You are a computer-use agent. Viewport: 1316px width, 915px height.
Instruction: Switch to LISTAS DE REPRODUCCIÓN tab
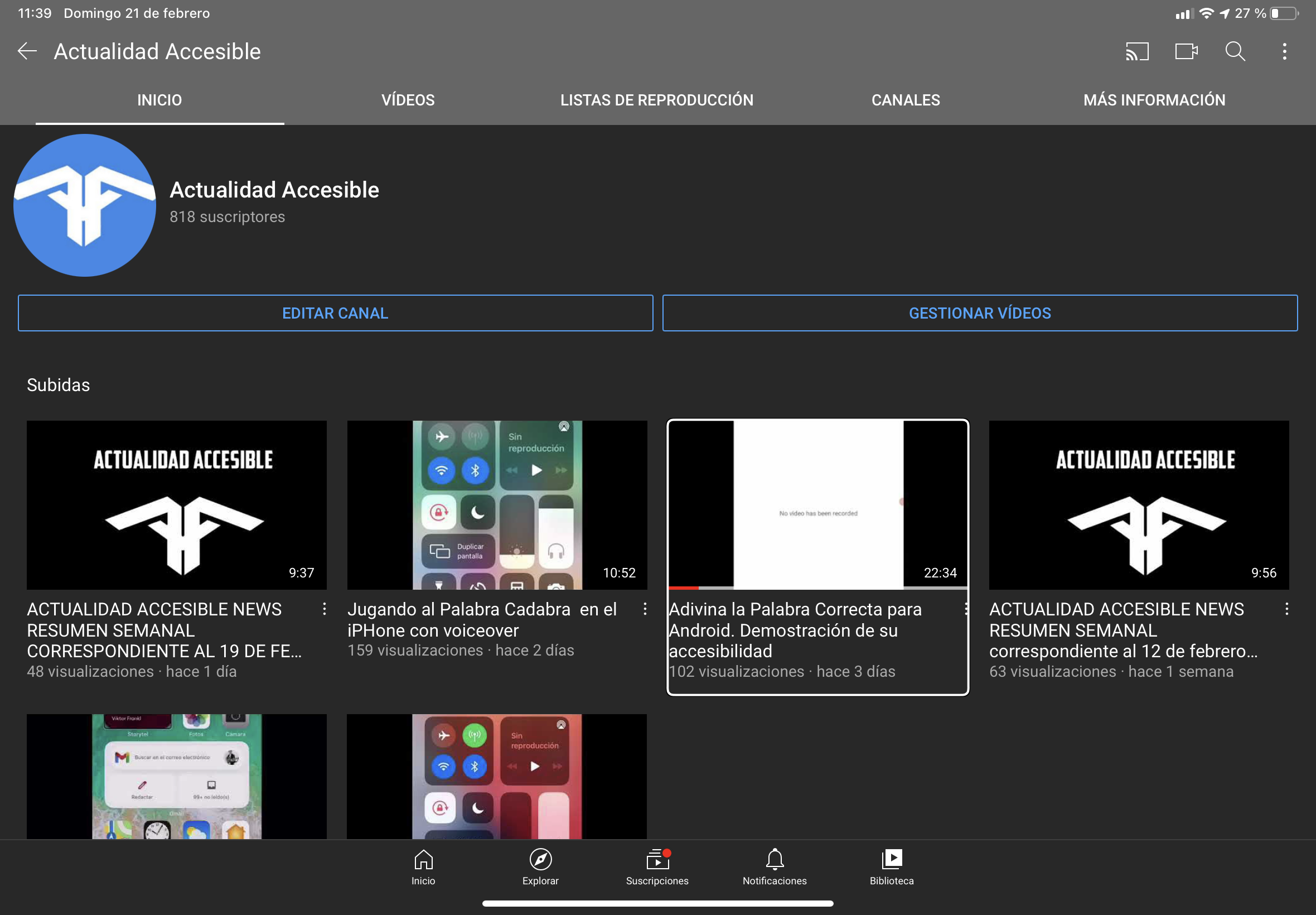(x=656, y=100)
